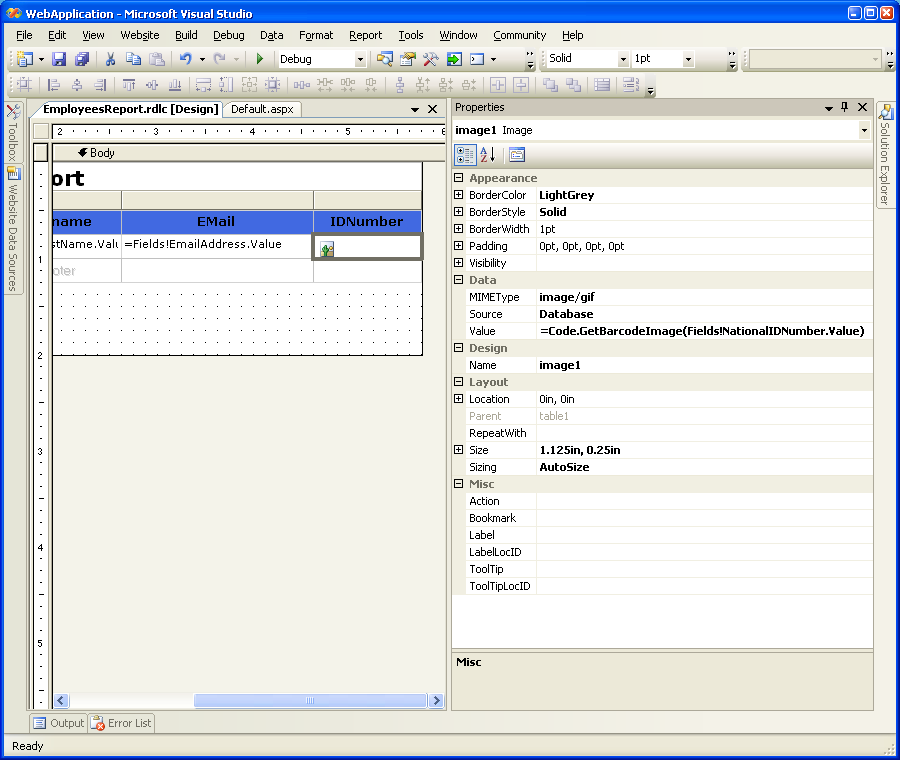Click the Property Pages icon
The width and height of the screenshot is (900, 760).
[516, 155]
